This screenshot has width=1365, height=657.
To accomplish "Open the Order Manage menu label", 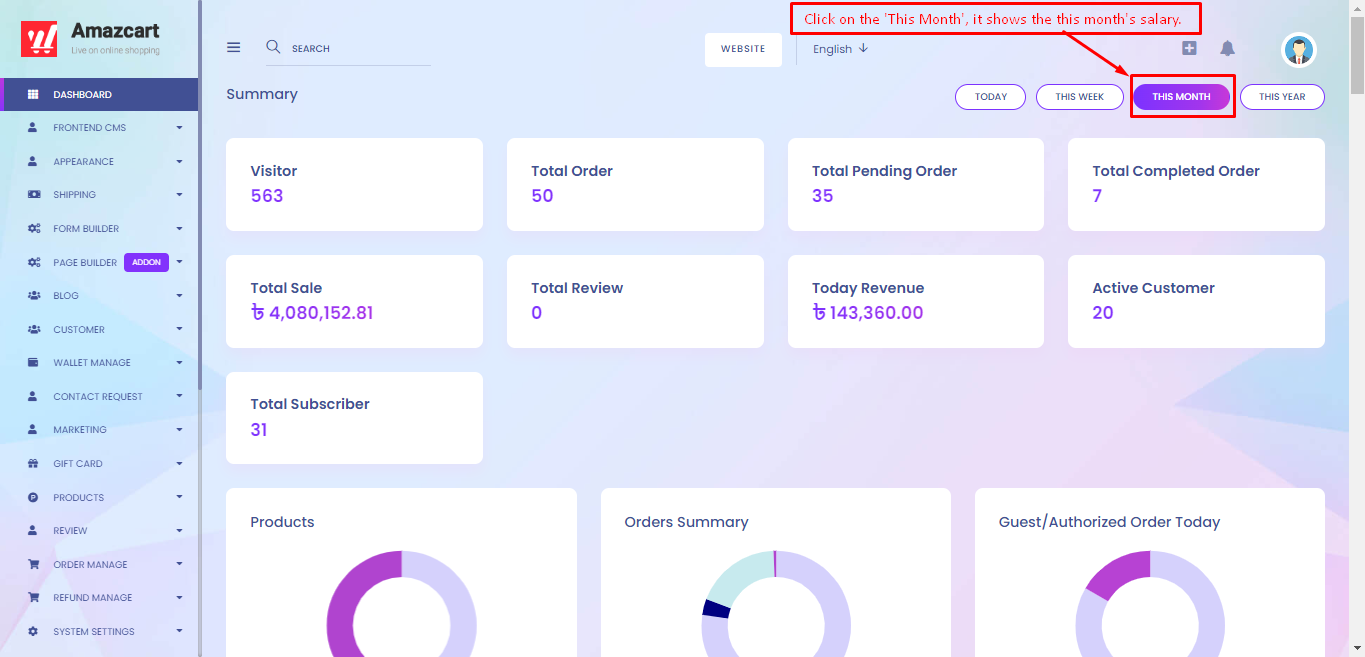I will [x=90, y=564].
